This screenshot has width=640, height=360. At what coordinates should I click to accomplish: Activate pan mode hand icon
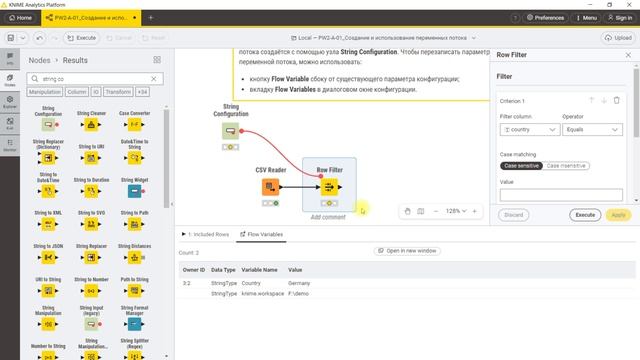click(407, 211)
